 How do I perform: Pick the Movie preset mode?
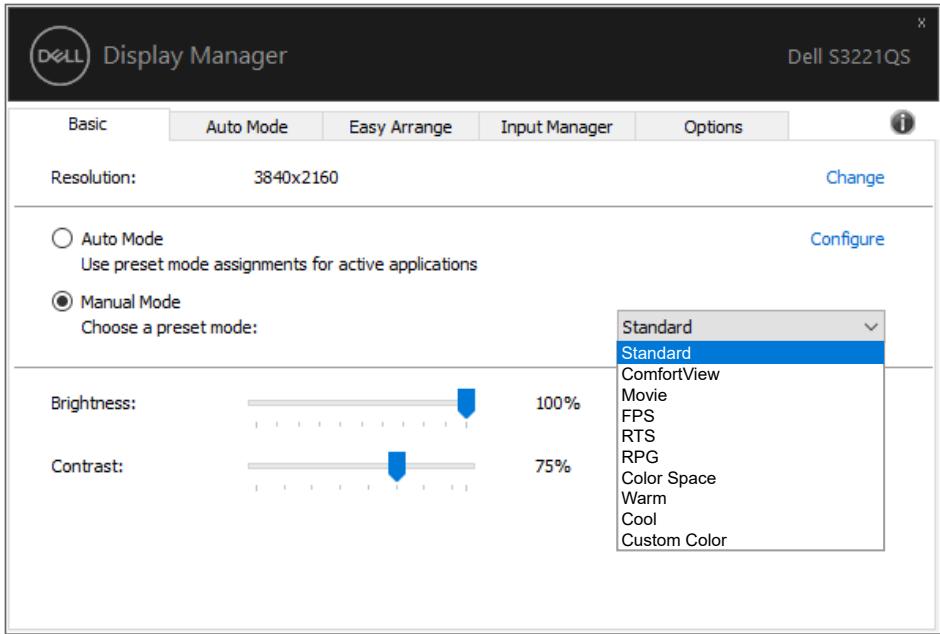click(751, 395)
